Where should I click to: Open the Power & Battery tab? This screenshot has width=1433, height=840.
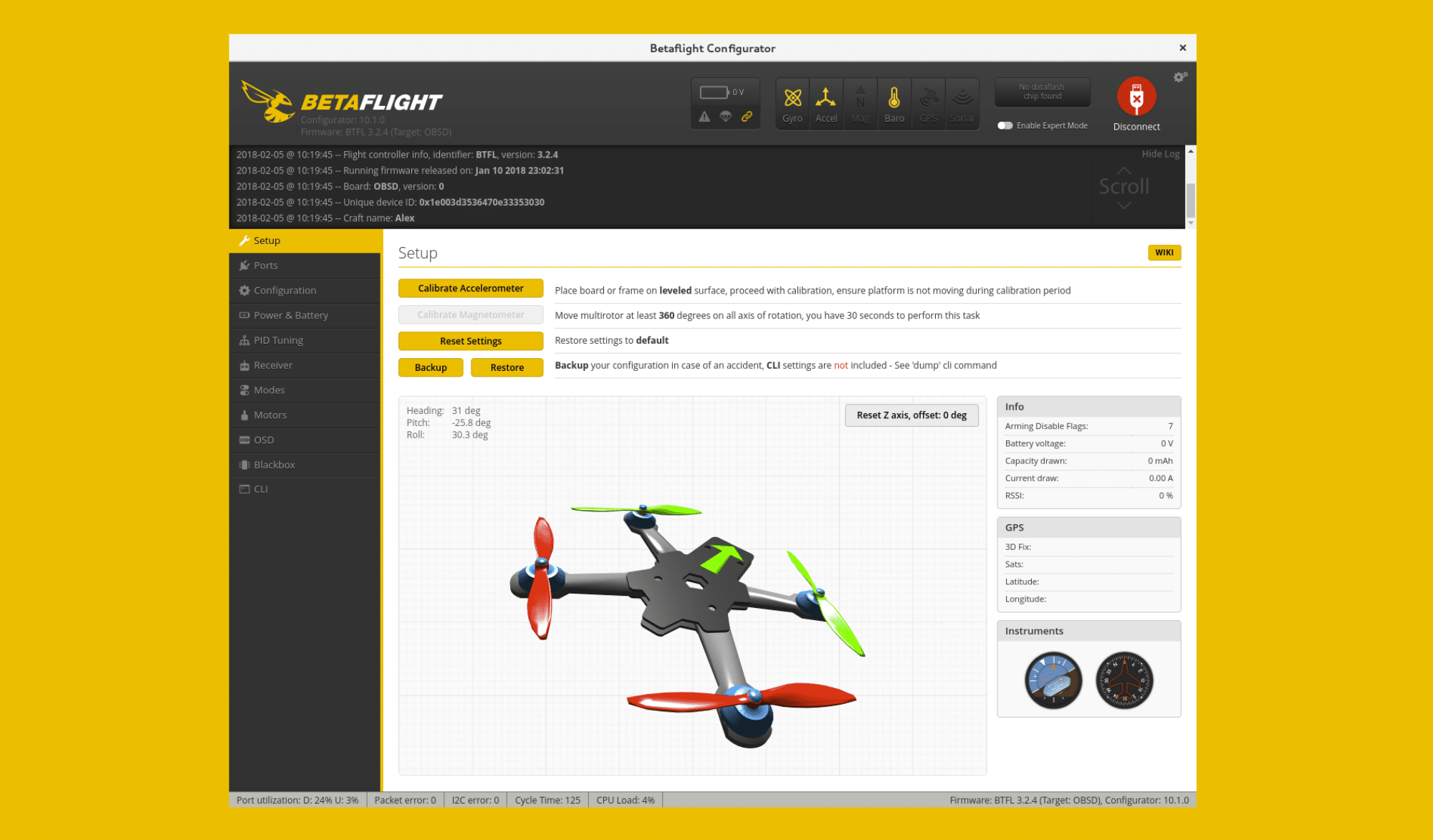coord(305,315)
